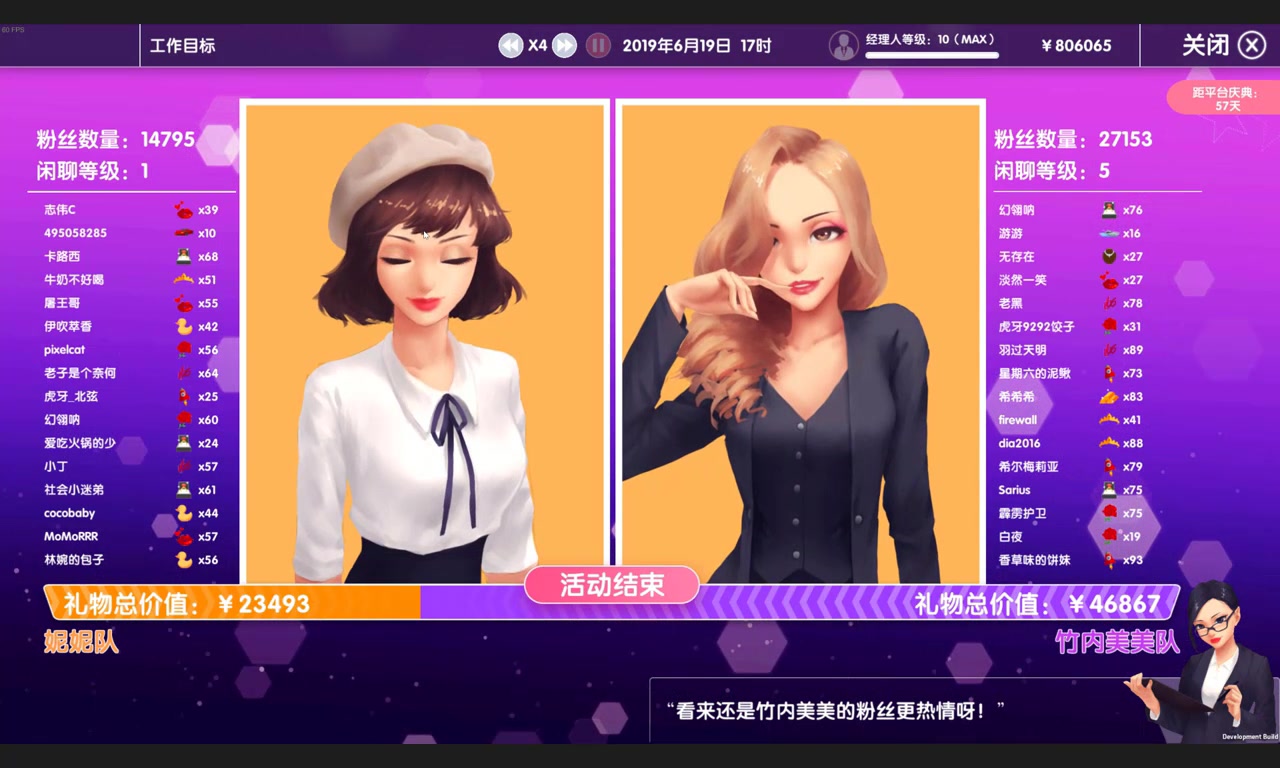Click the yacht gift icon beside 游游

(x=1108, y=233)
